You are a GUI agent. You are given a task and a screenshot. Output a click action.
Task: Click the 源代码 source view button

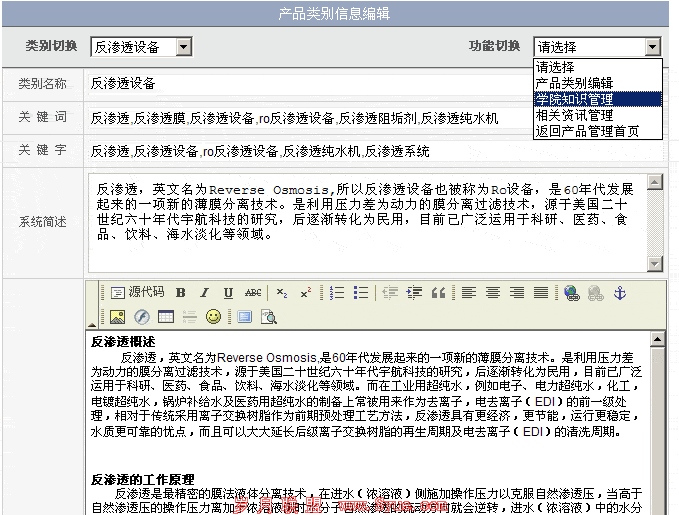[137, 293]
